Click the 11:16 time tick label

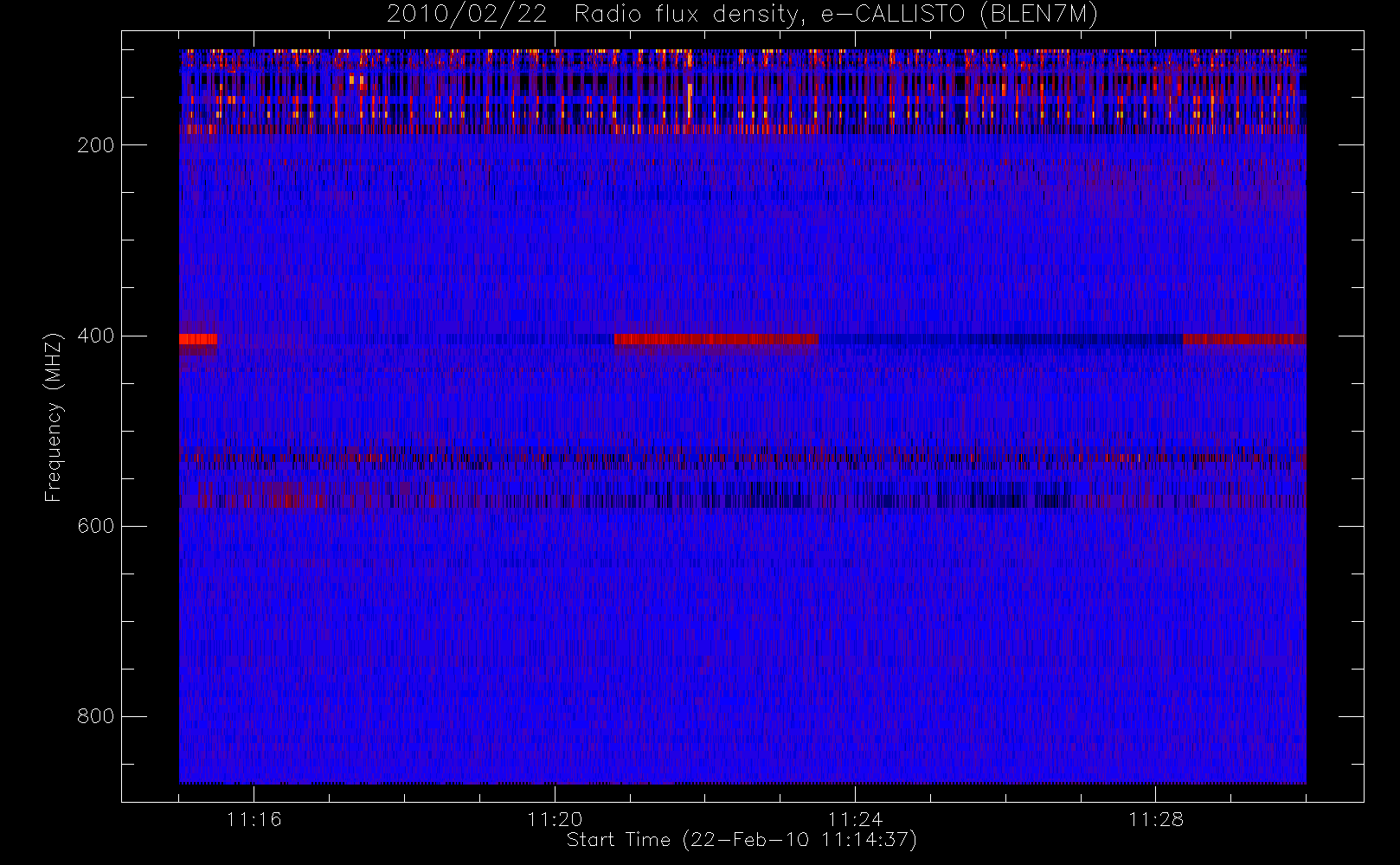tap(254, 819)
